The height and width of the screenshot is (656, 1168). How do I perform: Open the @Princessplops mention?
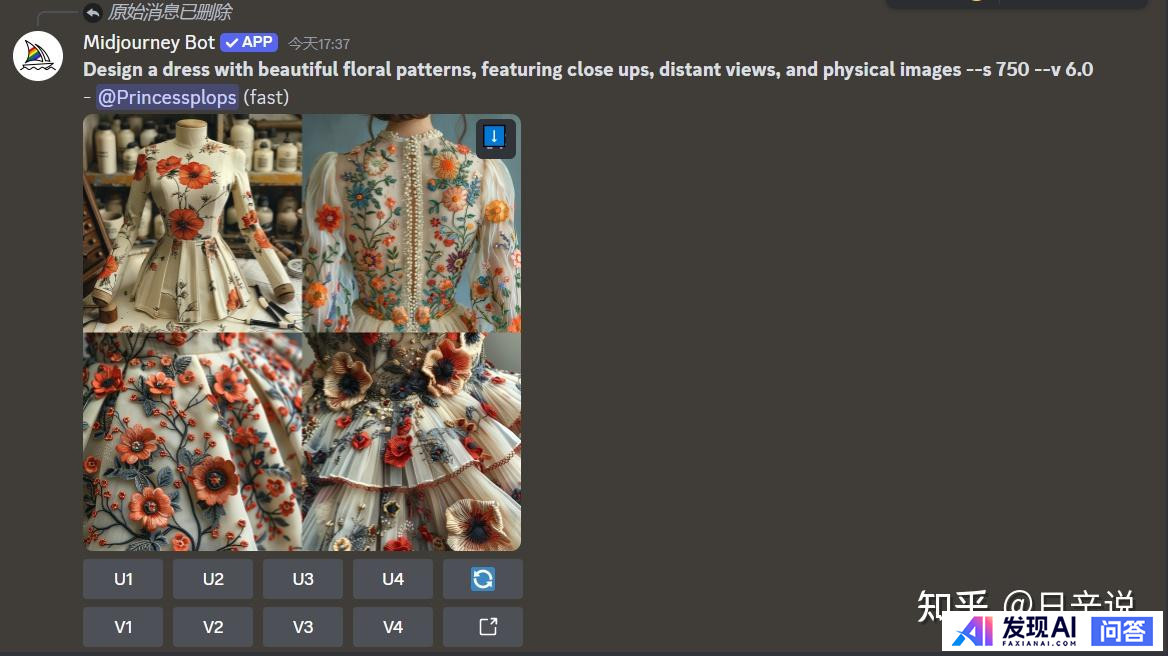tap(167, 98)
